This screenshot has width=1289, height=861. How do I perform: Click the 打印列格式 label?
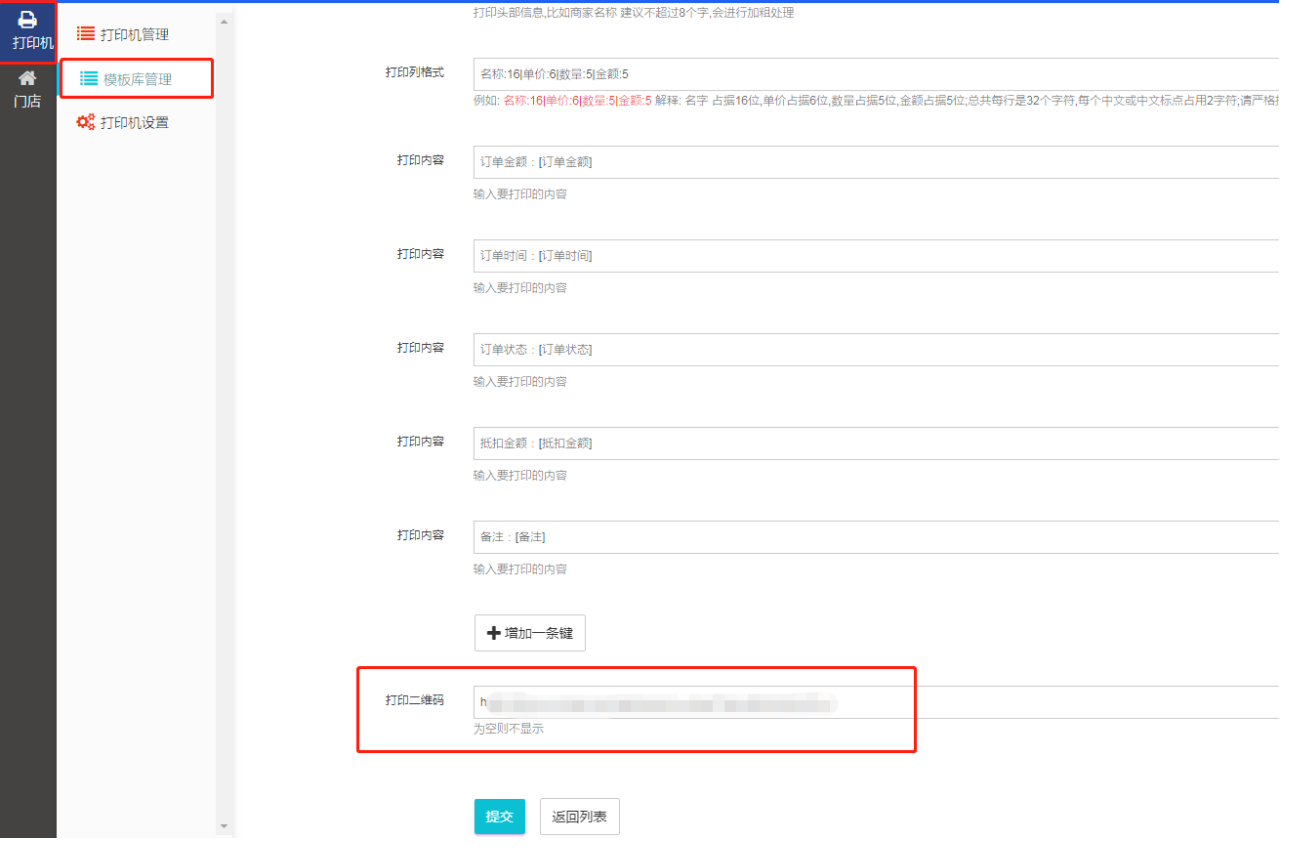pos(415,73)
